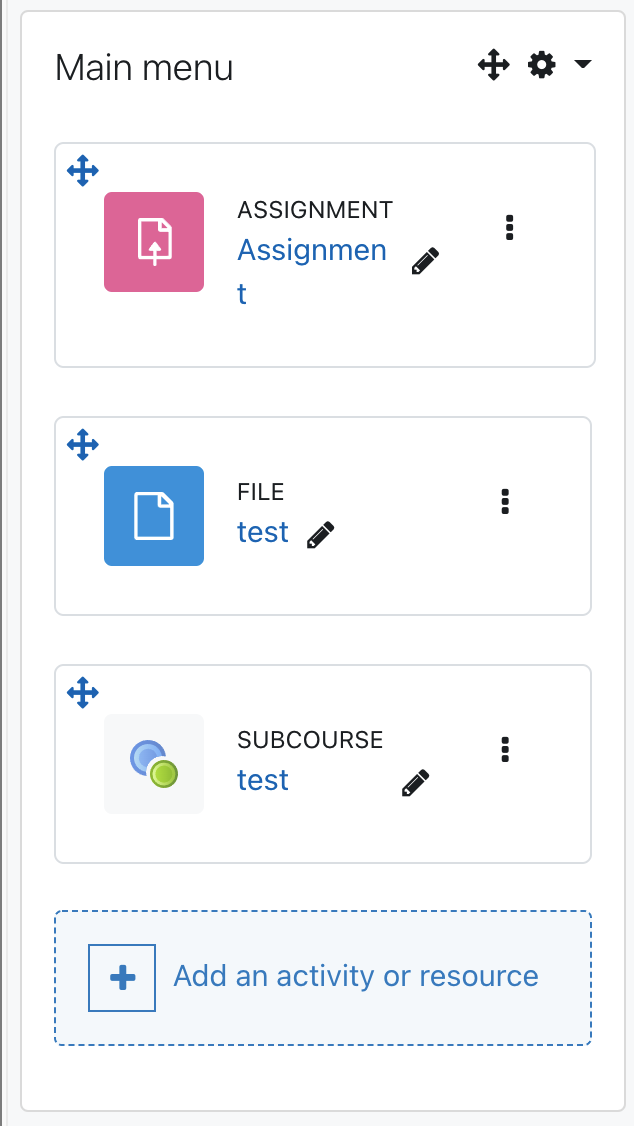Open the Assignment activity link
This screenshot has width=634, height=1126.
tap(312, 271)
